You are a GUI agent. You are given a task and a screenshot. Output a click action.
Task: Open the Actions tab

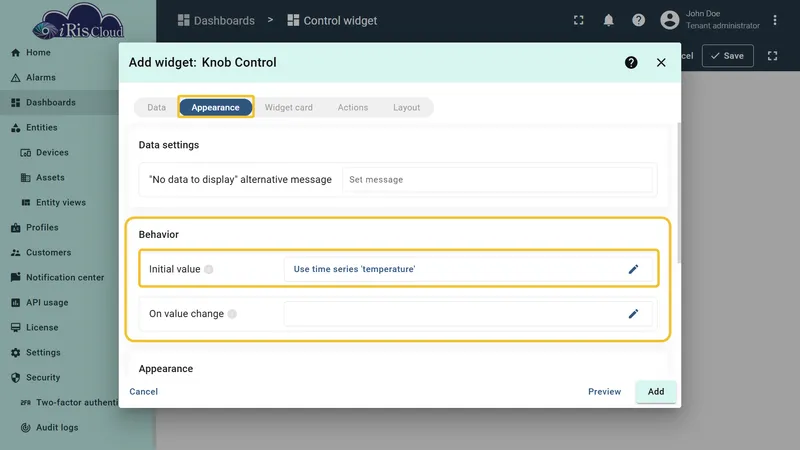353,108
